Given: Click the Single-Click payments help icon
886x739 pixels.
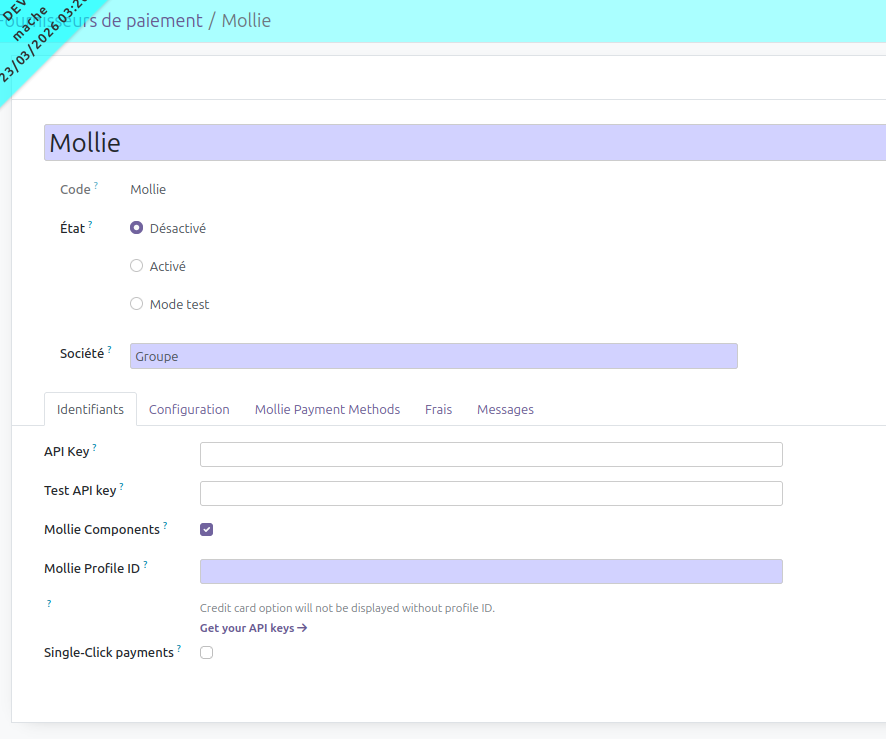Looking at the screenshot, I should (x=179, y=649).
